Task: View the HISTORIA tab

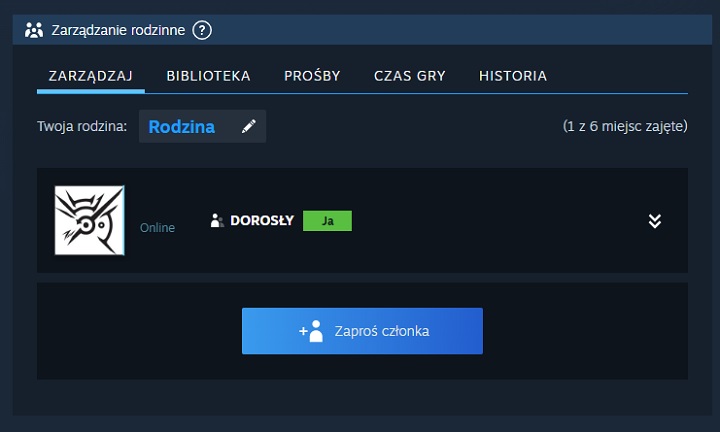Action: (x=513, y=76)
